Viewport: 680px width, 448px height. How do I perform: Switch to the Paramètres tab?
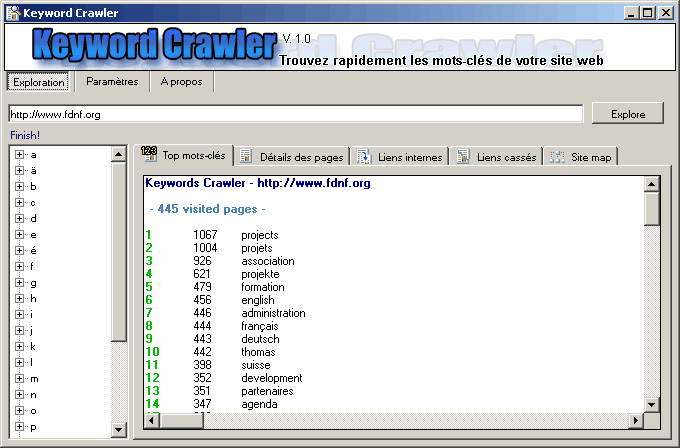point(112,82)
